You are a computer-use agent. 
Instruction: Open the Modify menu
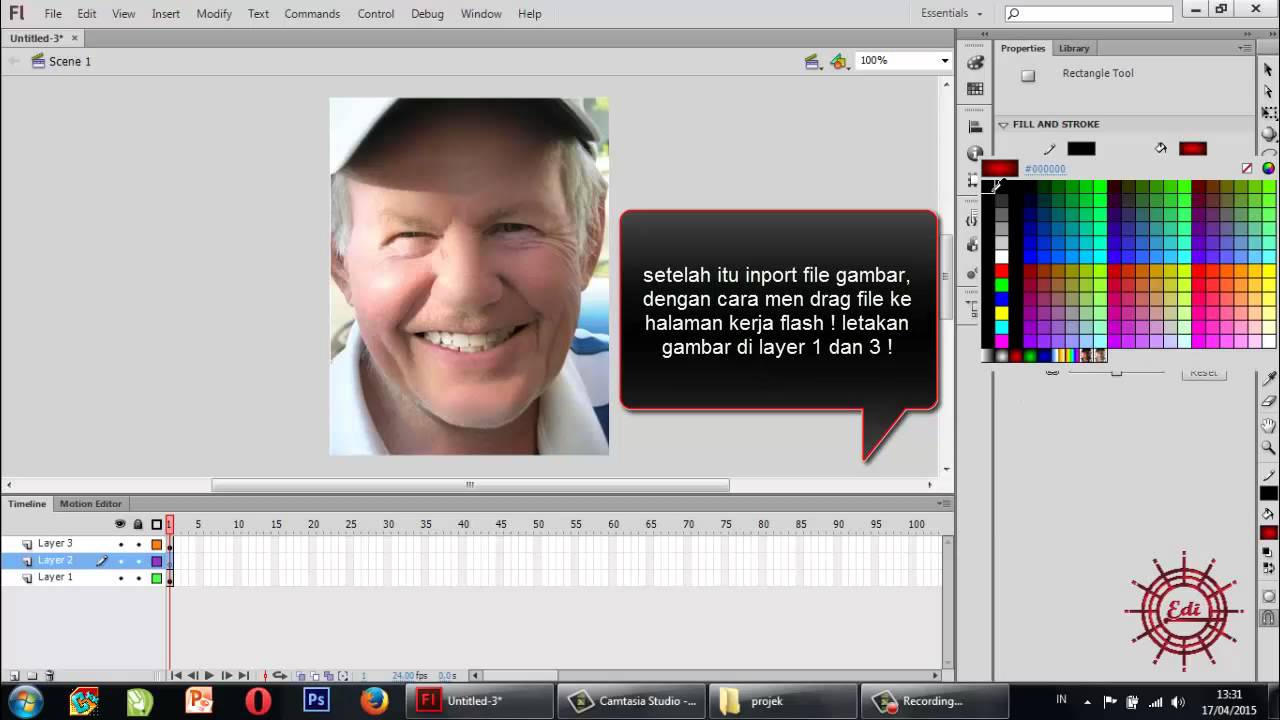tap(214, 14)
